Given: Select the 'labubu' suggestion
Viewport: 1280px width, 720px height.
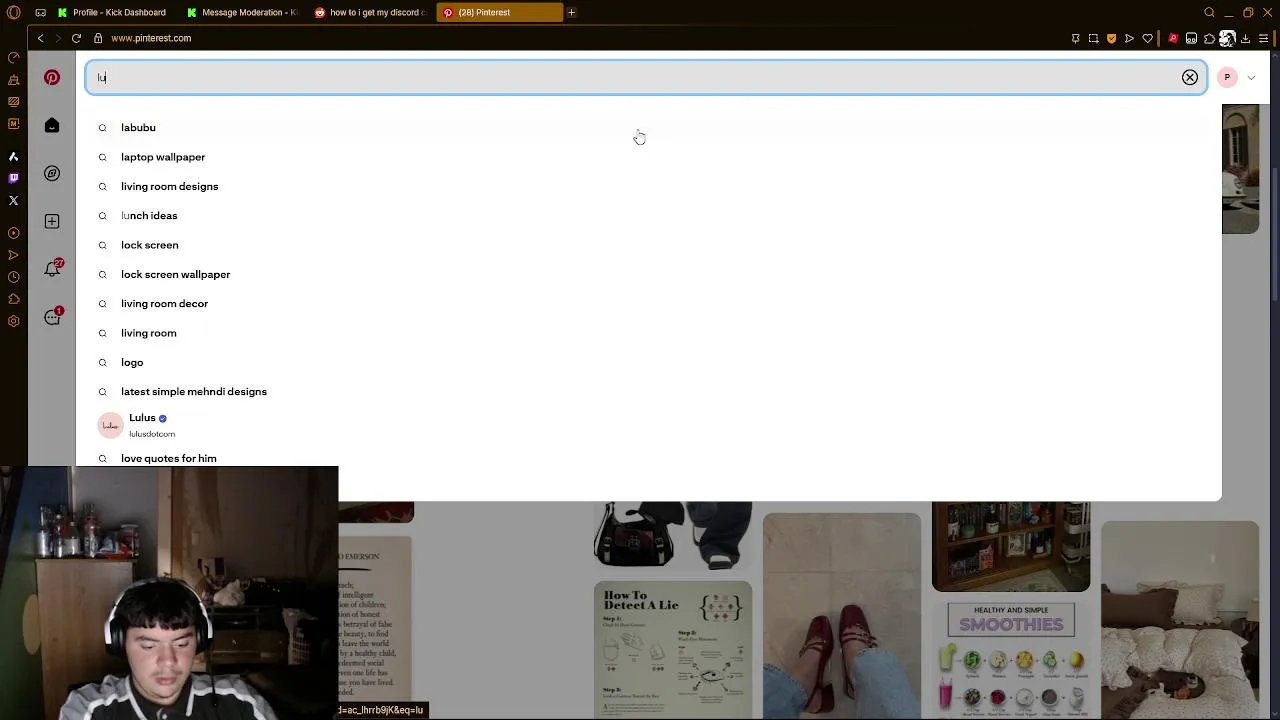Looking at the screenshot, I should (x=138, y=128).
